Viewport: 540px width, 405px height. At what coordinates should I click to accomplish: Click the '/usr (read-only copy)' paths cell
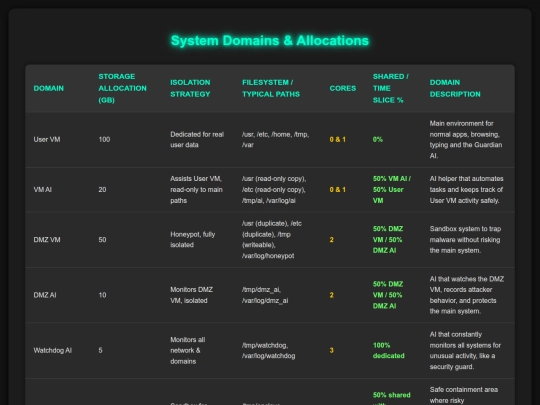(x=274, y=190)
